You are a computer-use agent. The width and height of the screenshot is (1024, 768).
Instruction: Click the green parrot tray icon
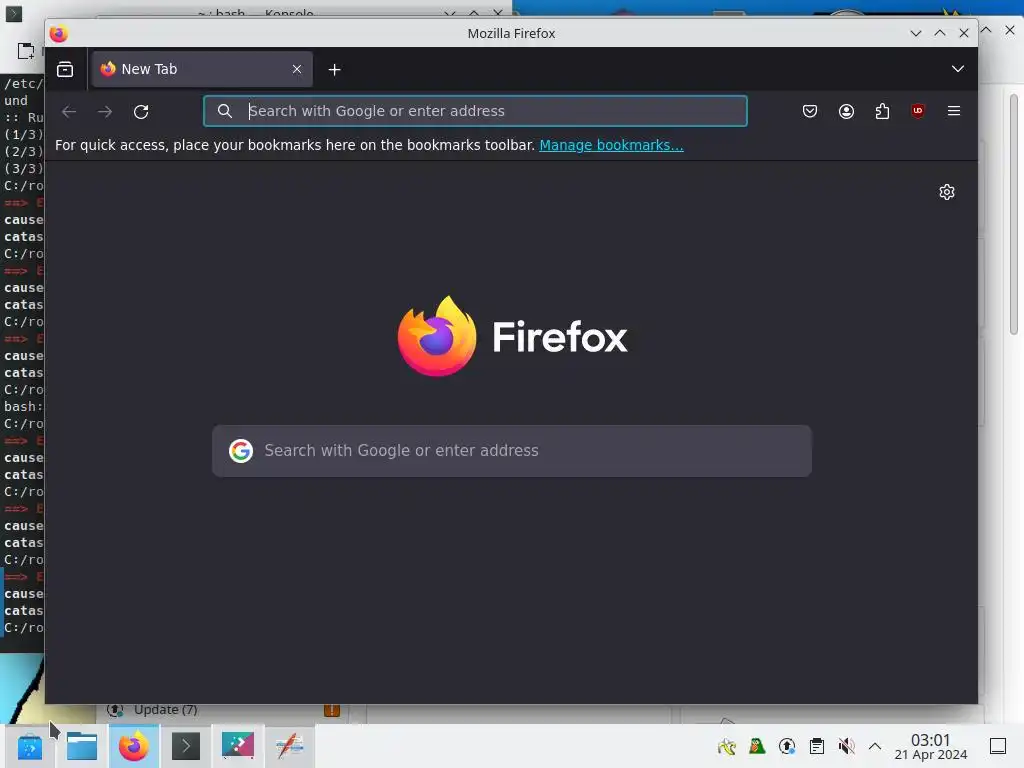[757, 746]
